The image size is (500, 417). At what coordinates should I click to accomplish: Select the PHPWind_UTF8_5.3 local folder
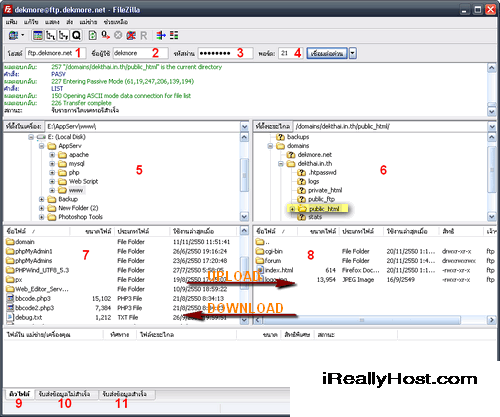[x=42, y=270]
